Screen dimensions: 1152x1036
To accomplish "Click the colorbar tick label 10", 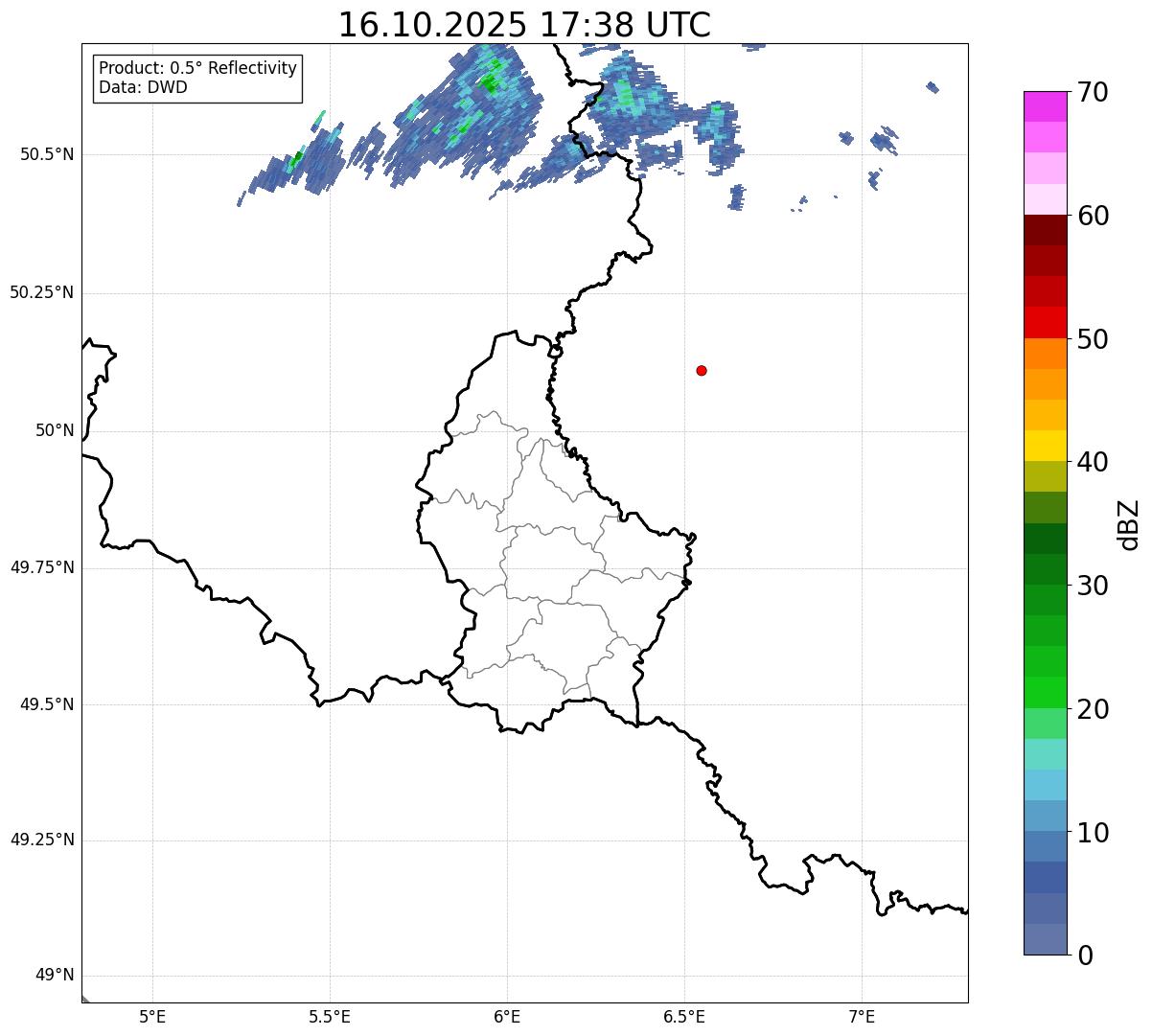I will pos(1092,832).
